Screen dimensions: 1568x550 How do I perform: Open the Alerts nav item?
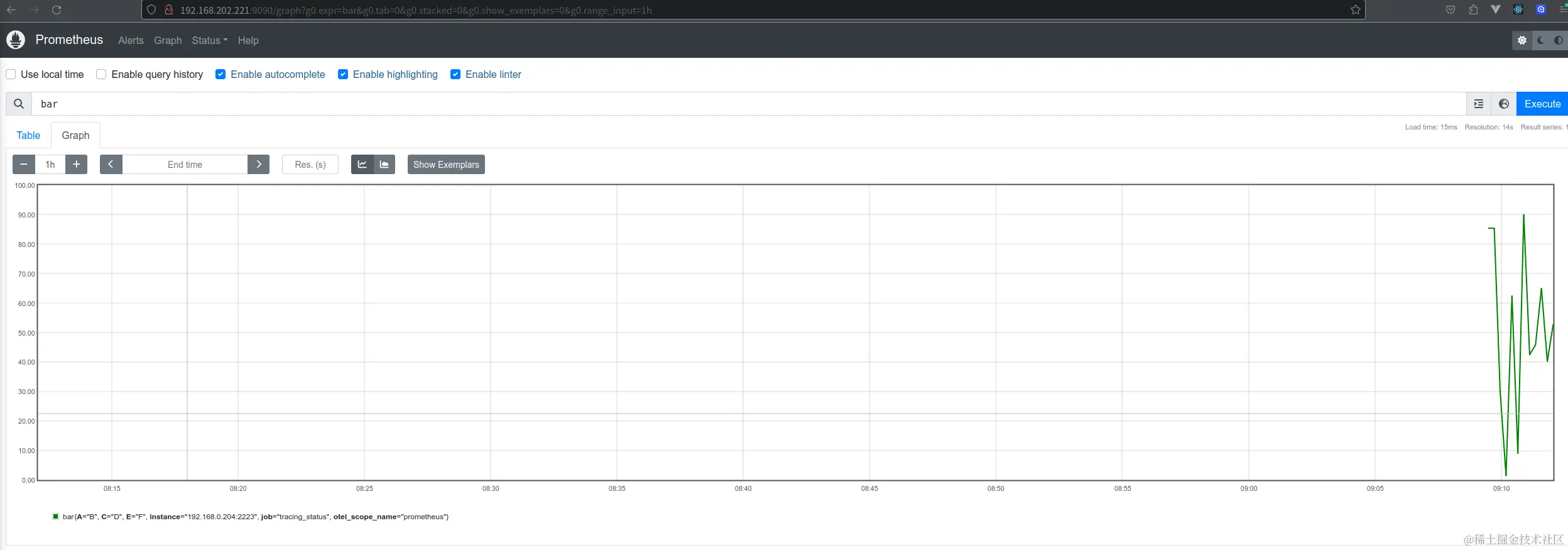(131, 40)
